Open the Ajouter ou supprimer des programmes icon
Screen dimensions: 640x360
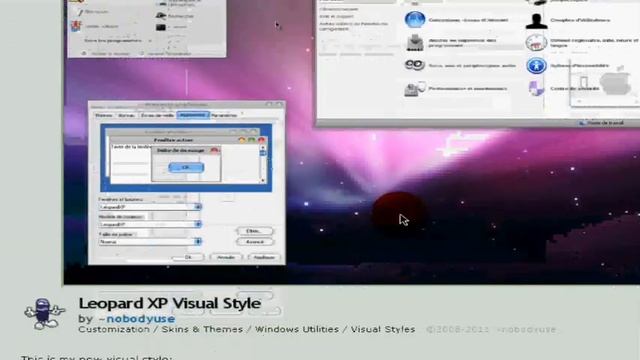[x=416, y=42]
